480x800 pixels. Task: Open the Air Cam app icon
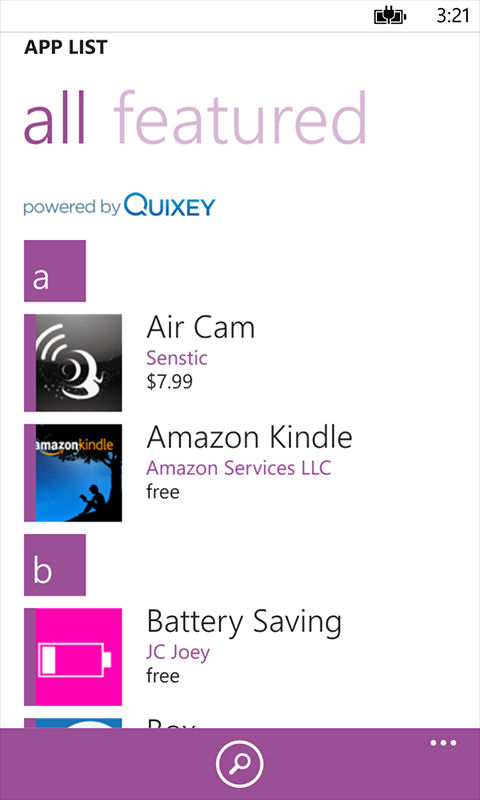73,363
